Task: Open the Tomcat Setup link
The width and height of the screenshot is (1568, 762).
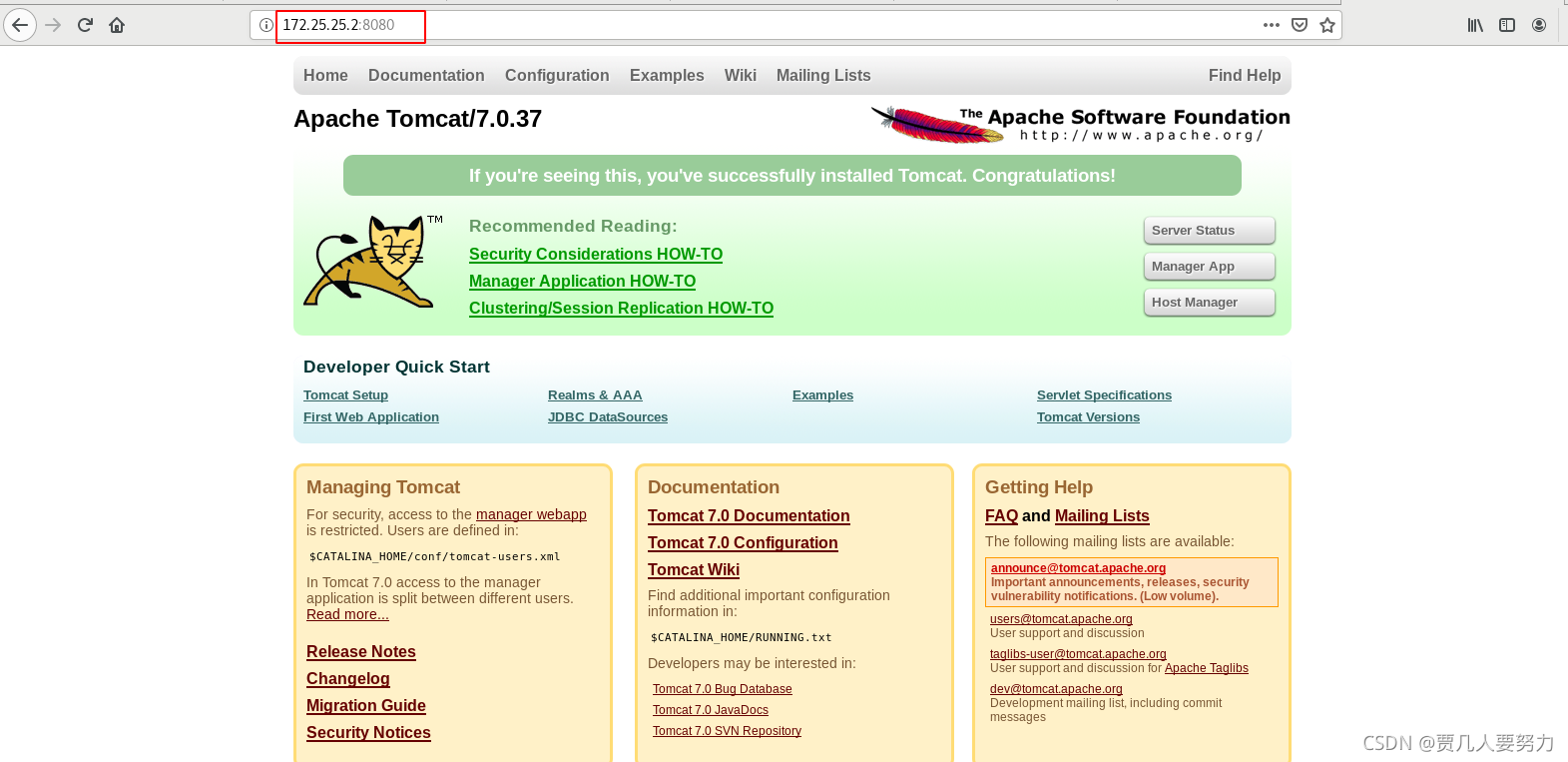Action: coord(345,395)
